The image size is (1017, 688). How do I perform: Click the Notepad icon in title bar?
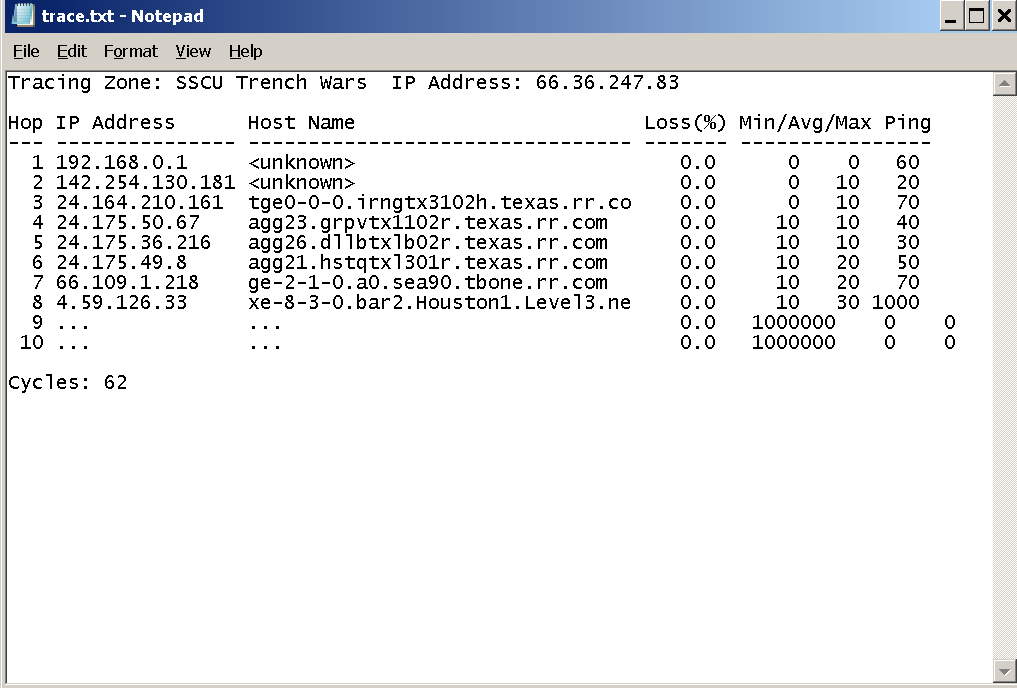point(22,16)
